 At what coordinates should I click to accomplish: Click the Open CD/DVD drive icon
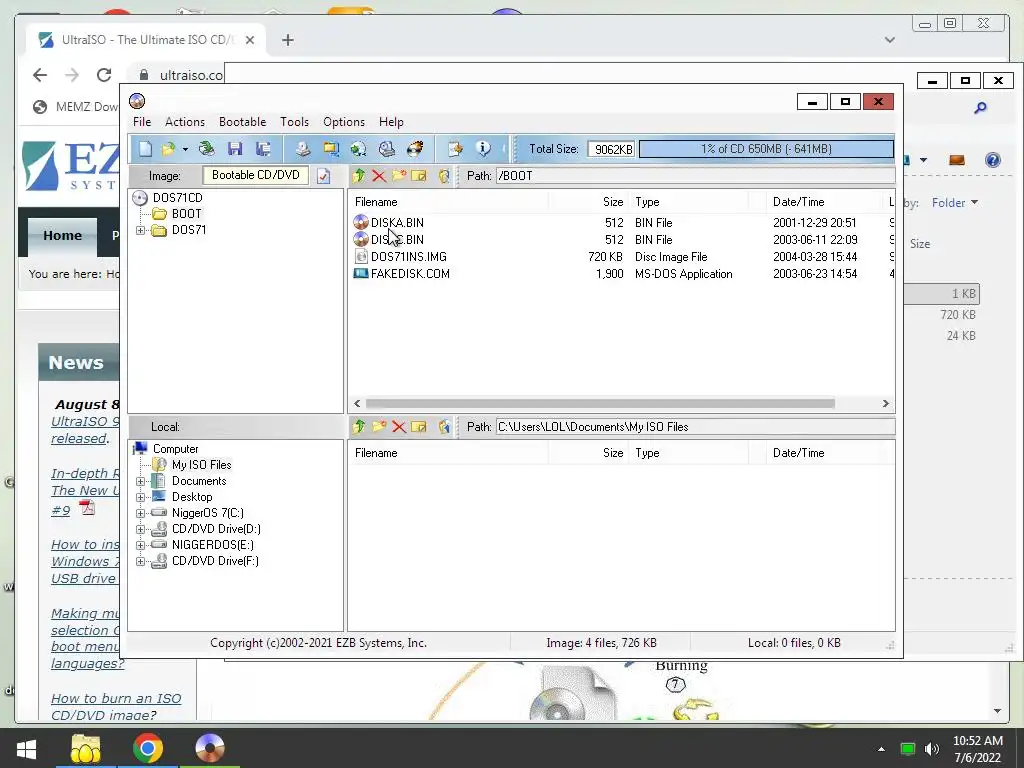pos(207,149)
